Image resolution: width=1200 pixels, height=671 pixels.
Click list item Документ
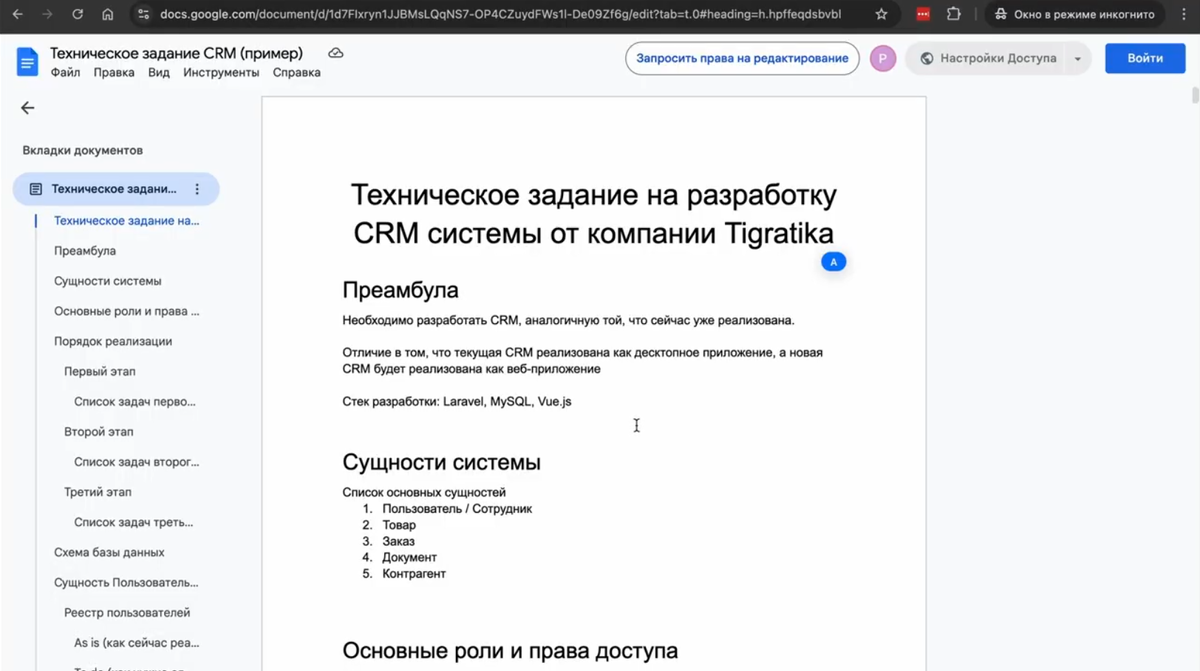click(x=409, y=557)
